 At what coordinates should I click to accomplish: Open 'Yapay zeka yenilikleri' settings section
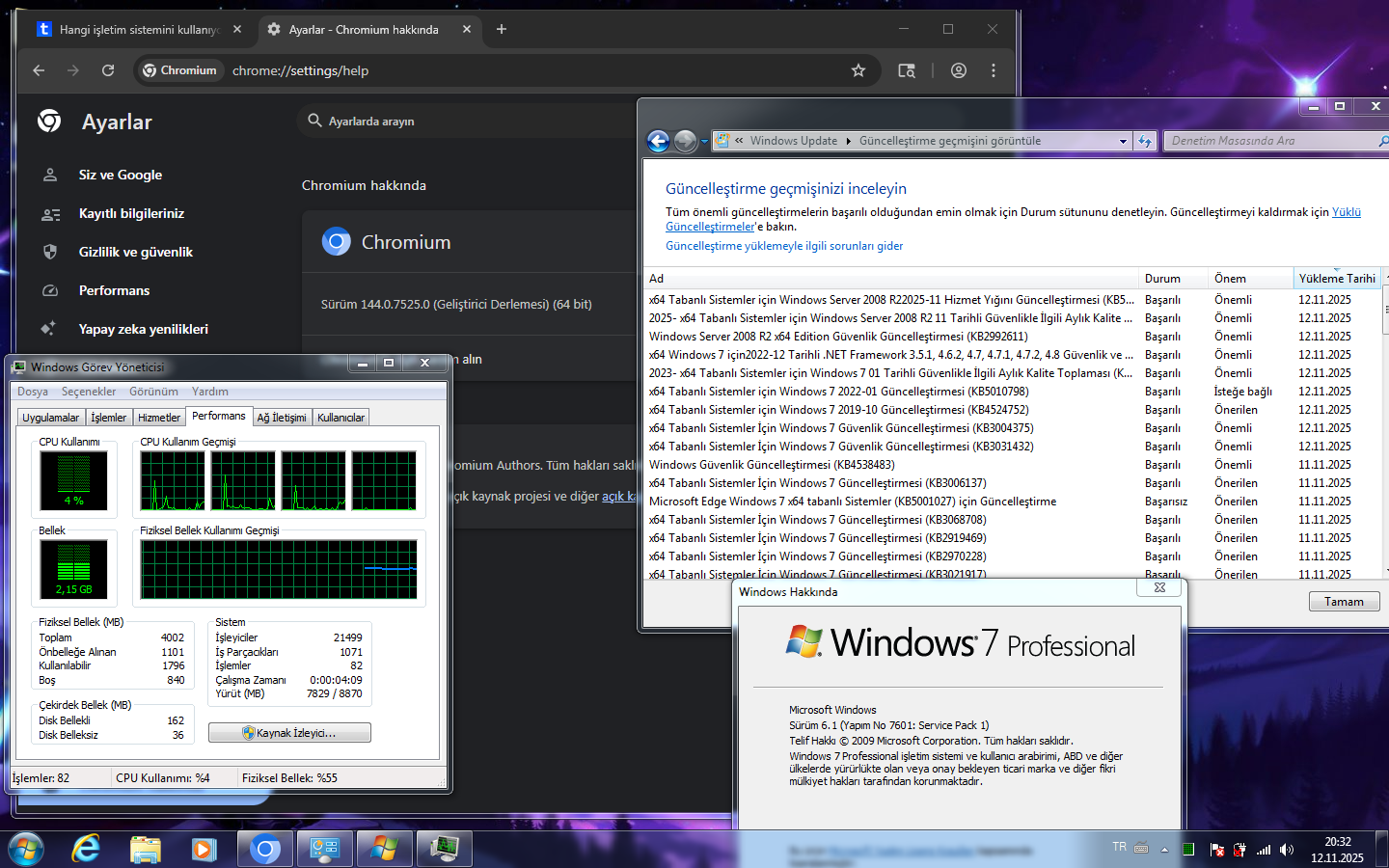point(143,329)
